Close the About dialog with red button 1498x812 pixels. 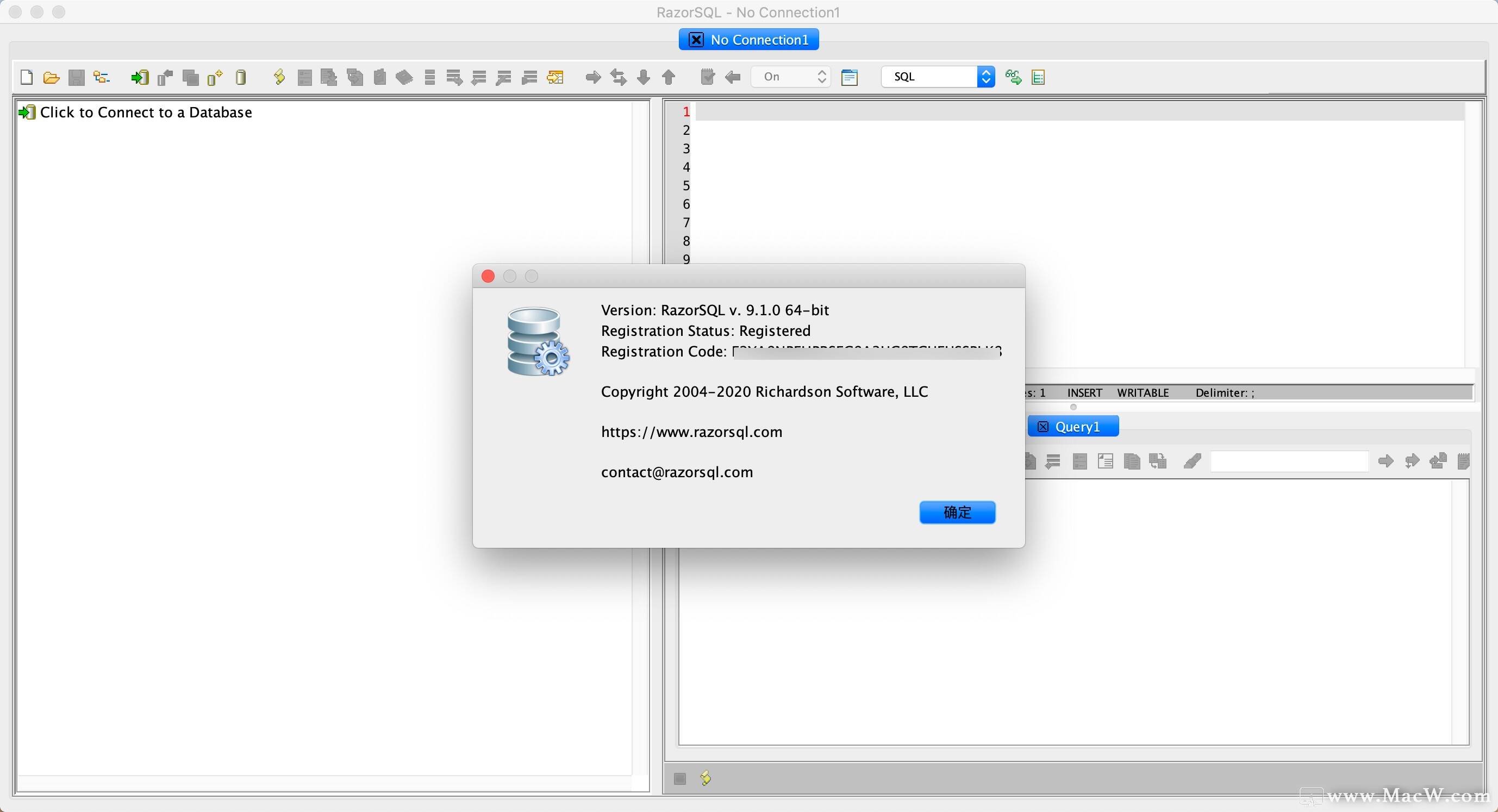tap(488, 276)
